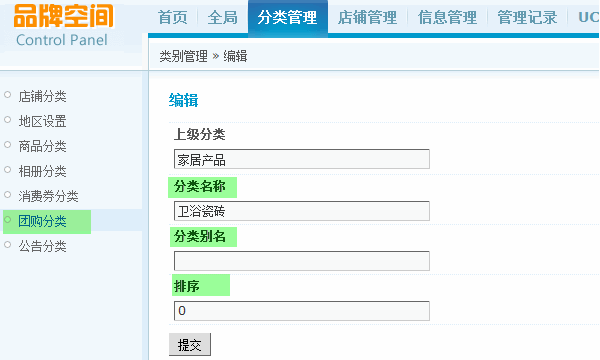Open 店铺分类 in the sidebar
600x360 pixels.
[x=42, y=96]
